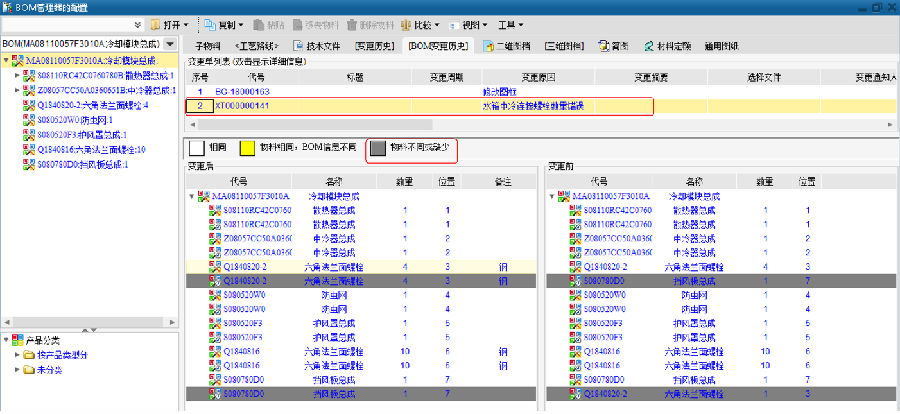Expand the S08110RC42C0760780B 散热器总成 tree node

(18, 76)
